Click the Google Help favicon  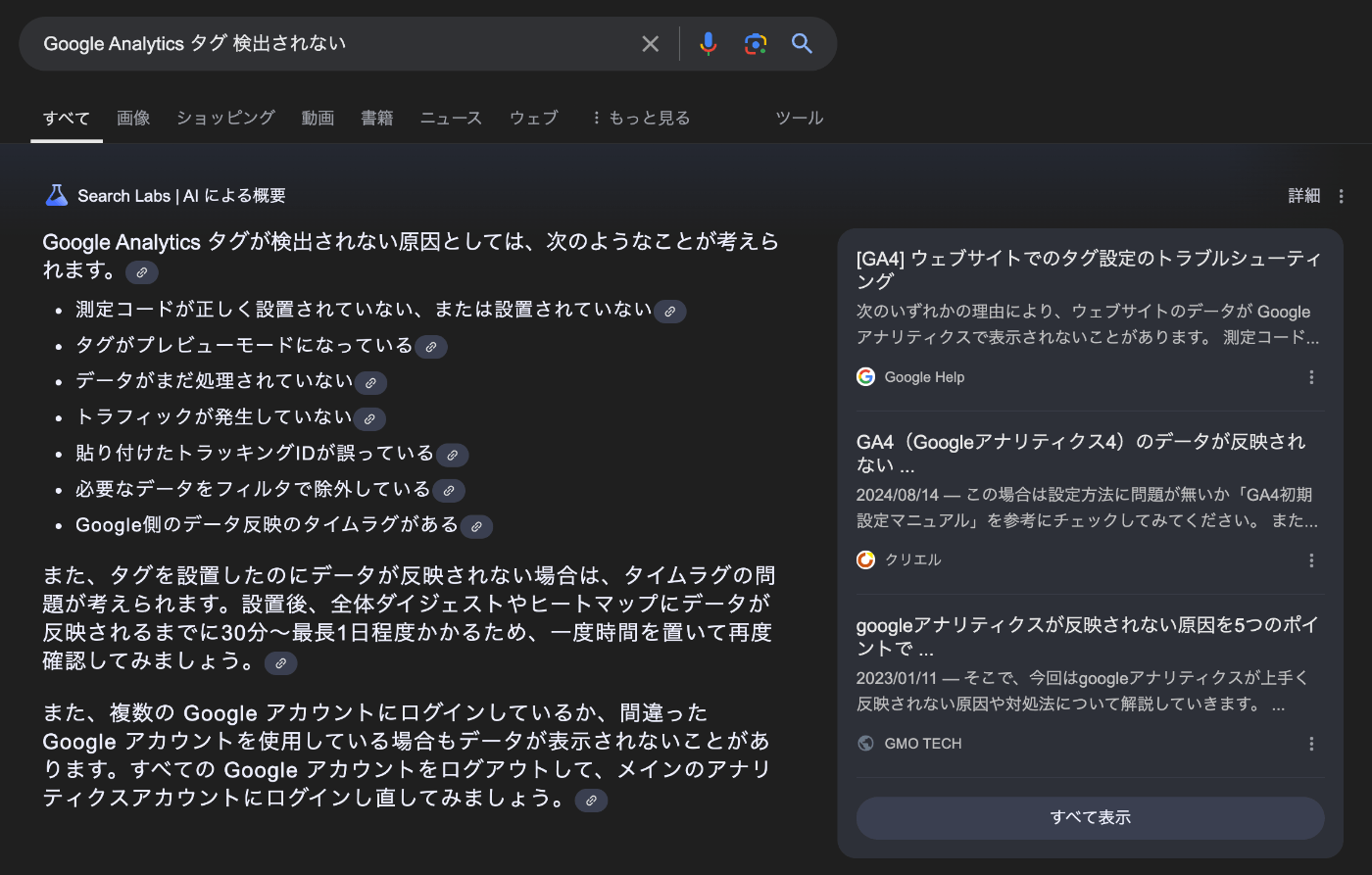pos(865,377)
